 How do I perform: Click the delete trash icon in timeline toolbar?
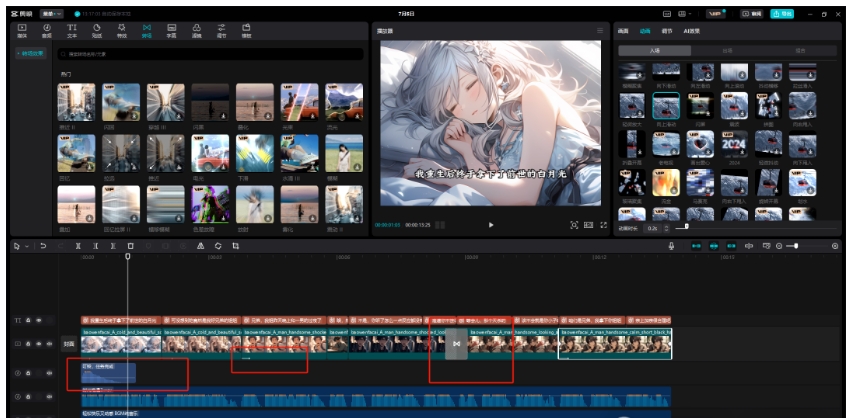coord(130,246)
